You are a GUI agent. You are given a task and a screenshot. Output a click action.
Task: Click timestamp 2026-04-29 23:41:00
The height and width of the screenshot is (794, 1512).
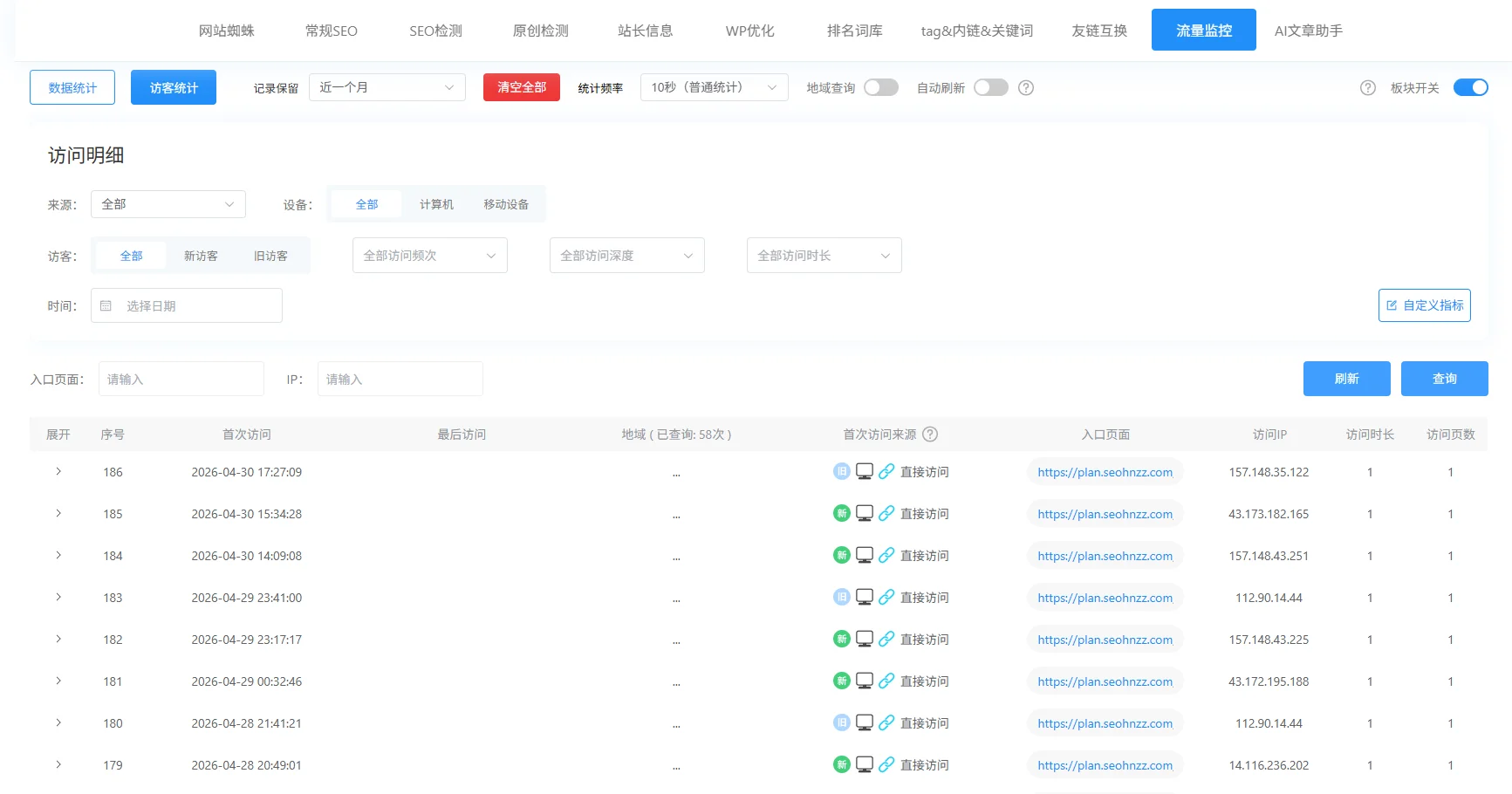click(247, 598)
